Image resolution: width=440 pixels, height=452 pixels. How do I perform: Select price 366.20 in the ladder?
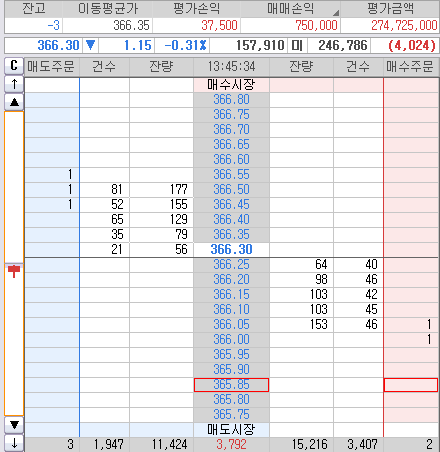tap(231, 279)
